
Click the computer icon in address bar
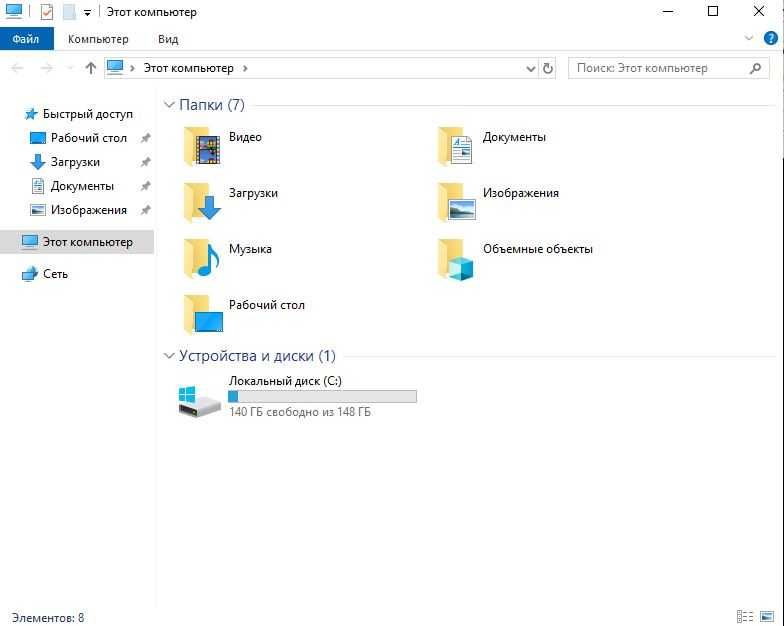115,68
